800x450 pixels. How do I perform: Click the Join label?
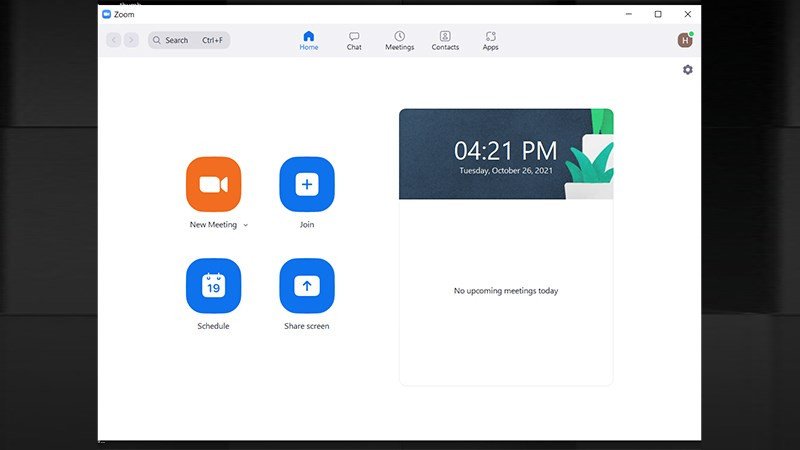(307, 224)
